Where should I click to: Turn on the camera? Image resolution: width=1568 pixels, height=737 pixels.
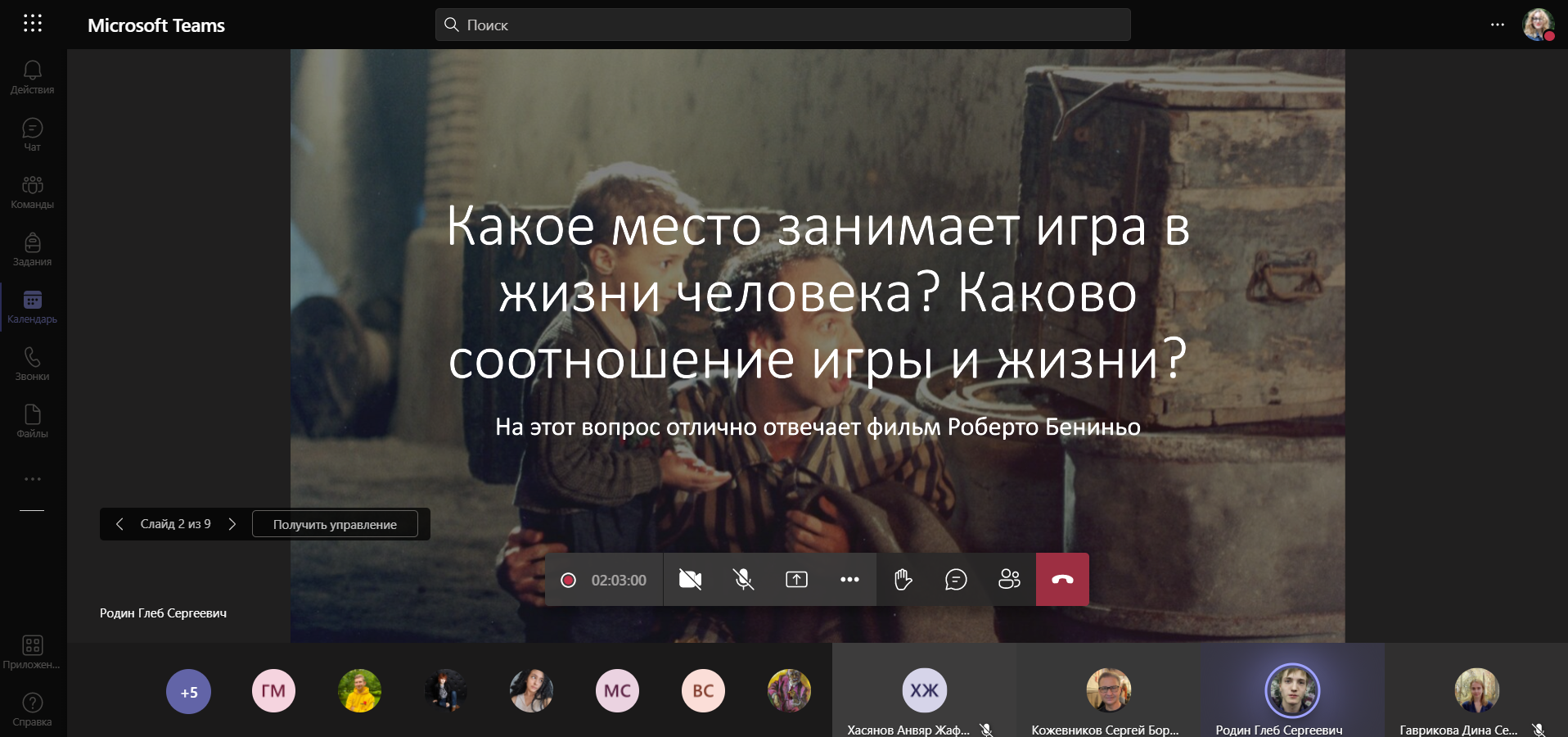[690, 580]
